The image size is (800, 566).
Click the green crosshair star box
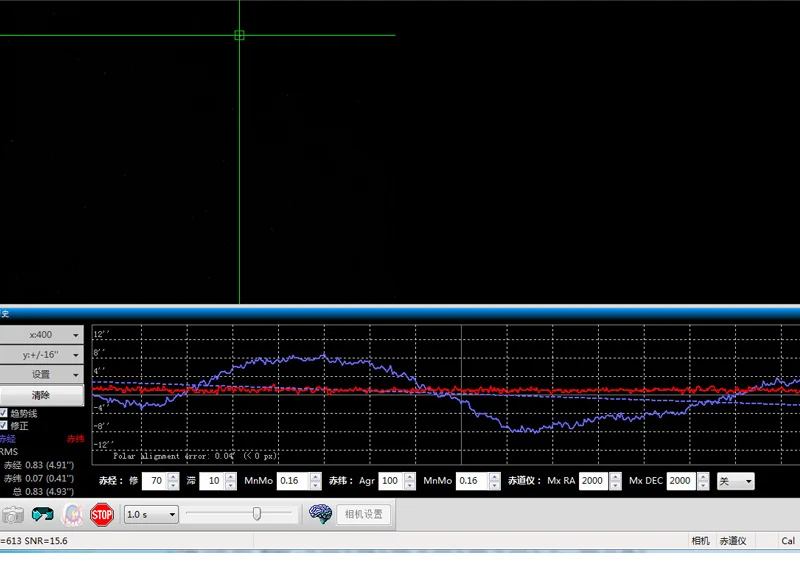click(x=239, y=35)
